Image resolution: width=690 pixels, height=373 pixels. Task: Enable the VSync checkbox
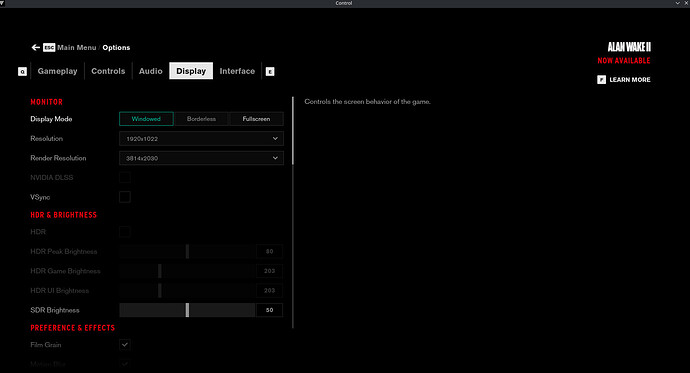tap(125, 197)
